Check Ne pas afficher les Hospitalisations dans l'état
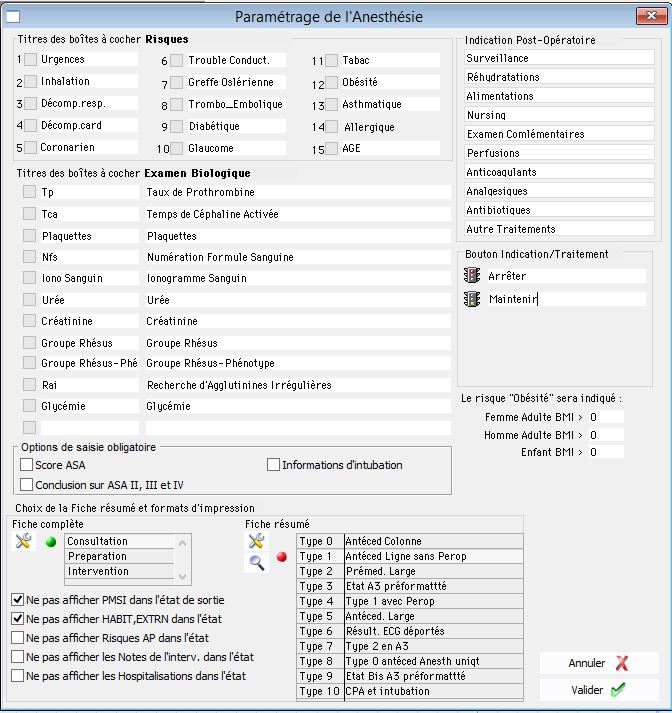672x713 pixels. point(17,676)
